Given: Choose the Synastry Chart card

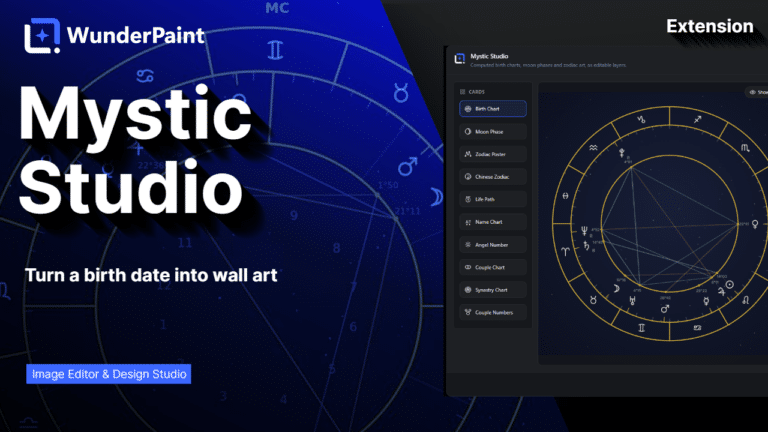Looking at the screenshot, I should (x=493, y=289).
